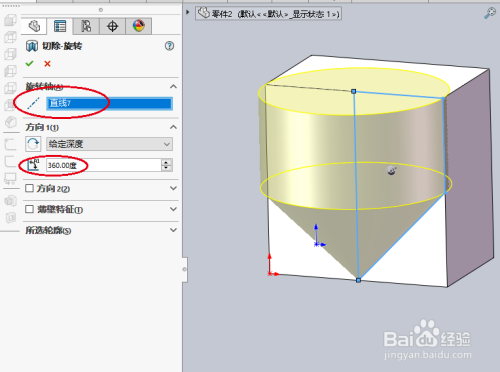Collapse the 旋转轴 section chevron
Screen dimensions: 500x372
173,87
